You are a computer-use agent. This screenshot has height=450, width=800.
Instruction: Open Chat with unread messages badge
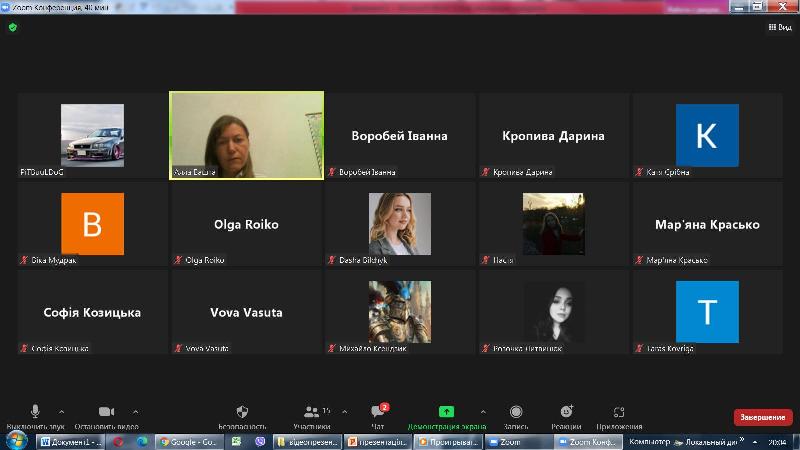[378, 416]
